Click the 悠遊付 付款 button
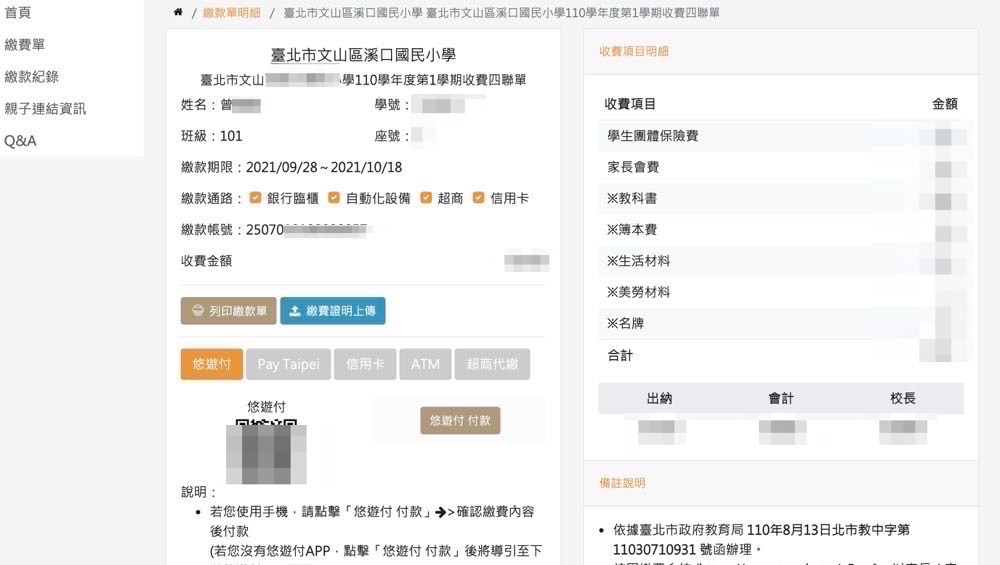 click(460, 420)
